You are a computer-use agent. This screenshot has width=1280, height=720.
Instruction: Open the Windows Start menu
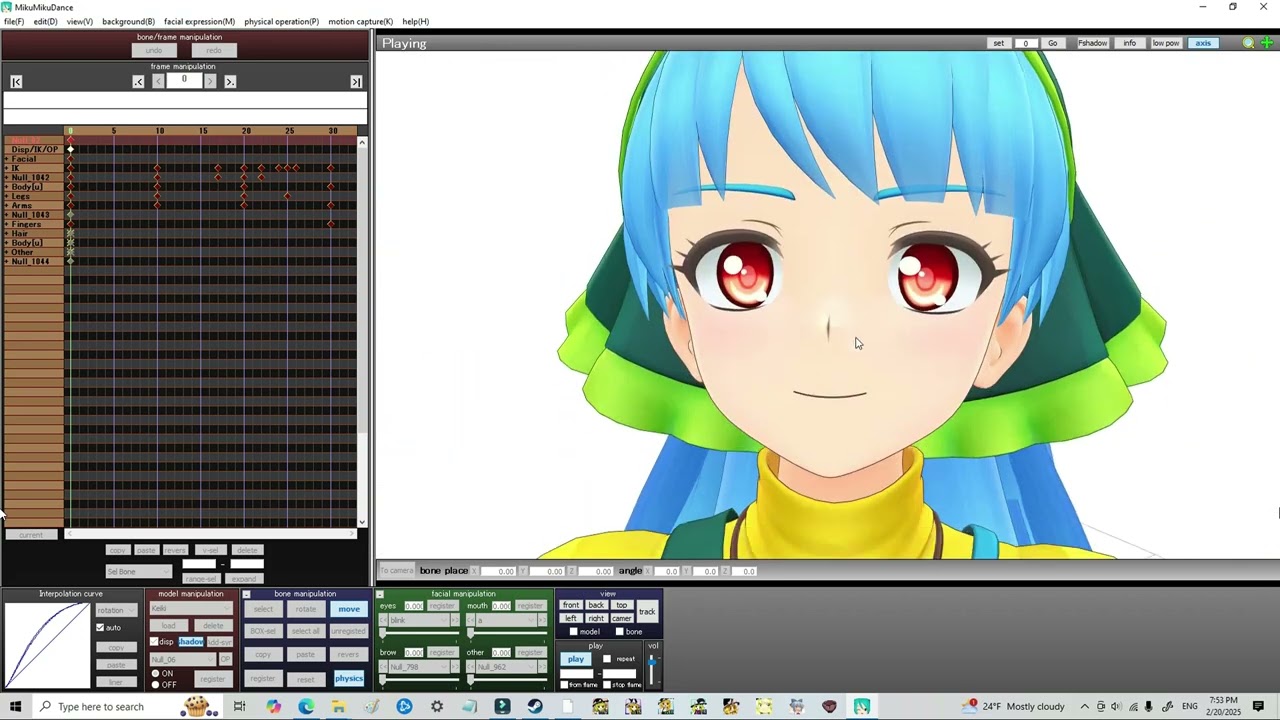click(x=15, y=707)
